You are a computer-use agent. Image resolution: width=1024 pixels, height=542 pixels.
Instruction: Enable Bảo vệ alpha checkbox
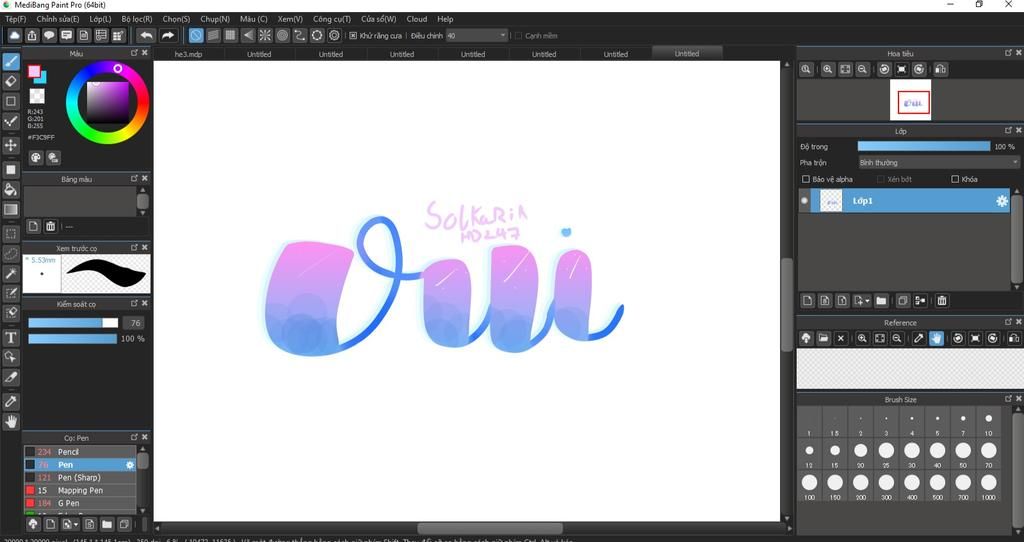click(x=806, y=179)
